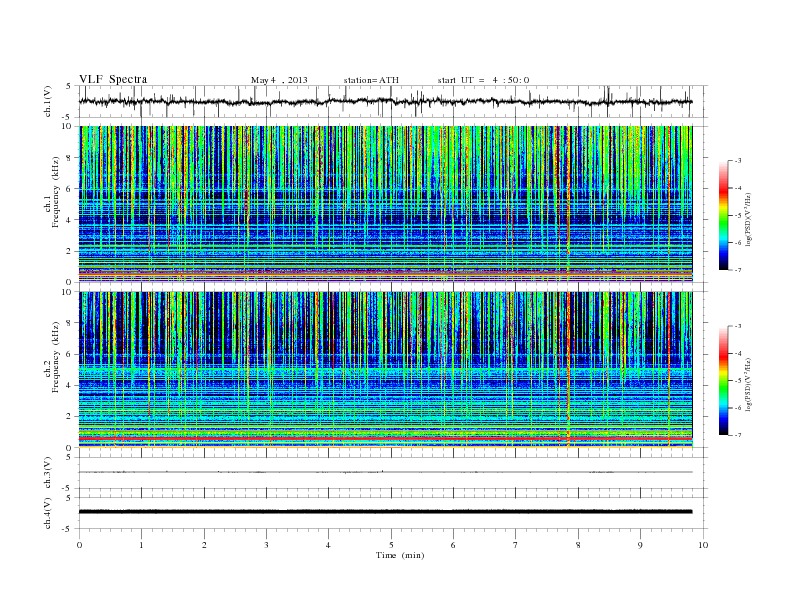Click the "ch.1(V)" waveform axis label
The height and width of the screenshot is (612, 792).
coord(48,101)
